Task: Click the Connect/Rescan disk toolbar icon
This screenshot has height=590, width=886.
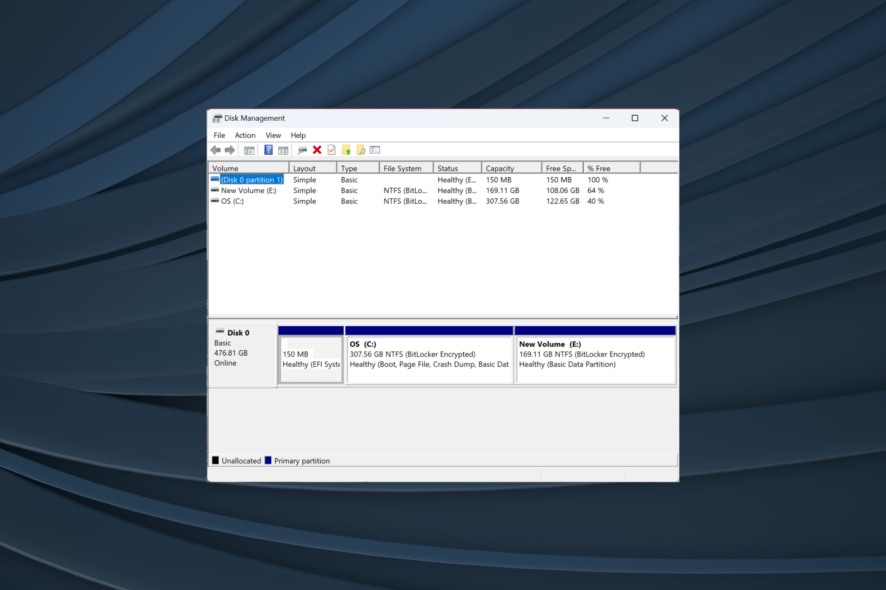Action: [x=302, y=150]
